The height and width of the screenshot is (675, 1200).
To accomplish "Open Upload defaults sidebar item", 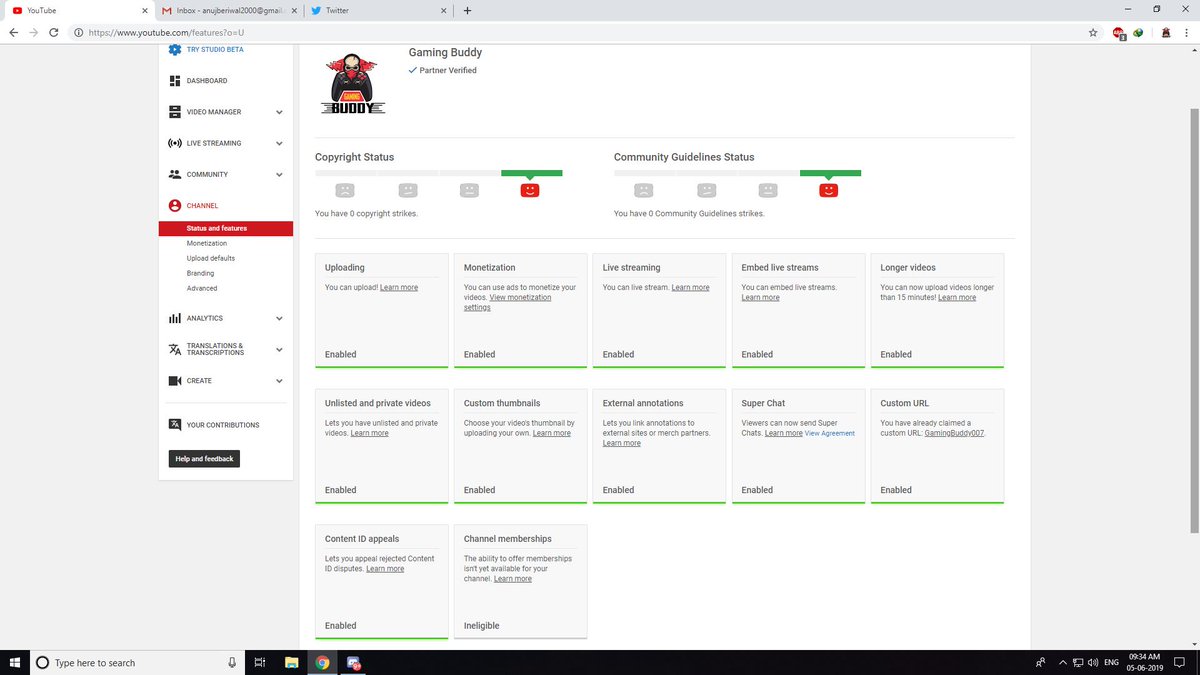I will [211, 258].
